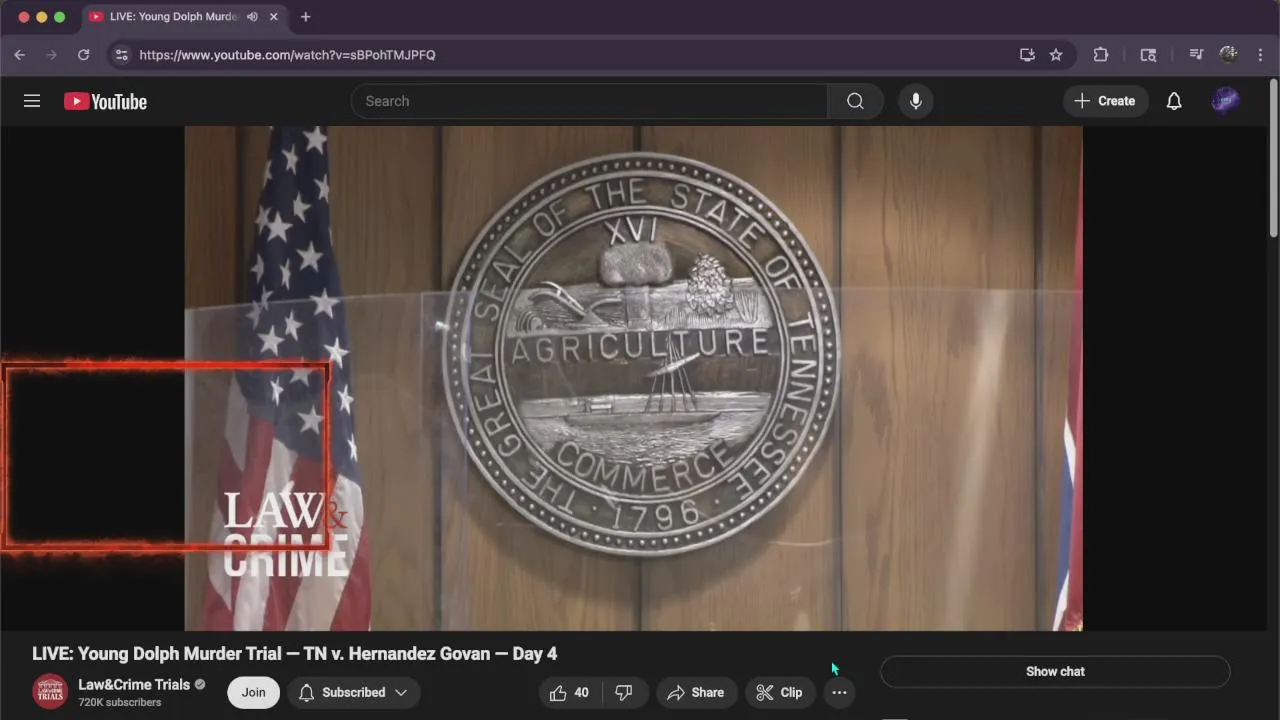Open YouTube notifications bell
This screenshot has height=720, width=1280.
[1174, 101]
